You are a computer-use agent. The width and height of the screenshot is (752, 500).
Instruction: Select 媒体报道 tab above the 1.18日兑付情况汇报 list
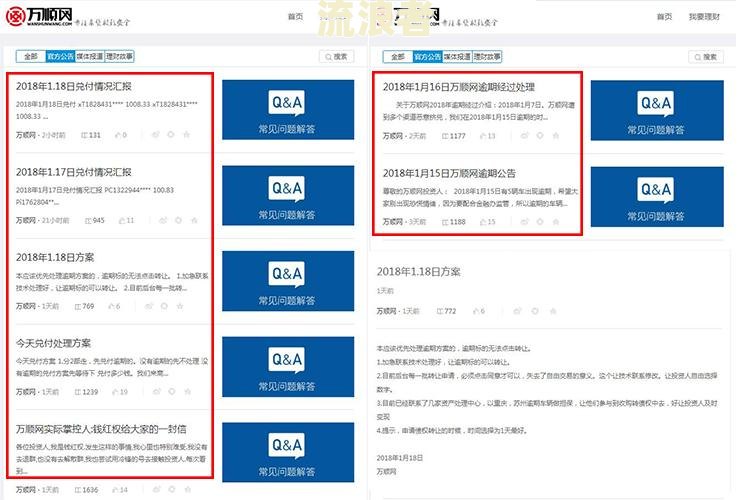tap(90, 57)
